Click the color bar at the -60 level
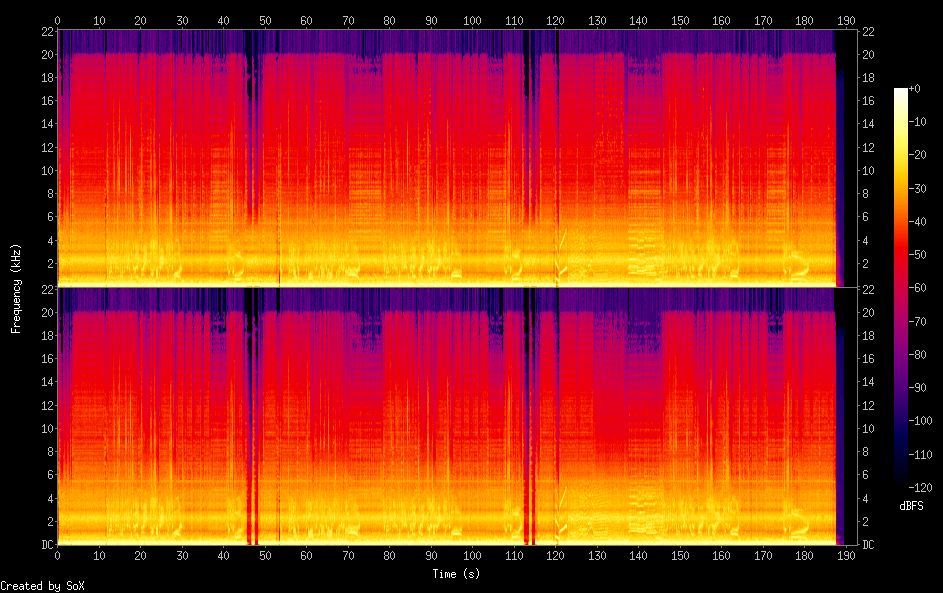The width and height of the screenshot is (943, 593). (x=901, y=287)
